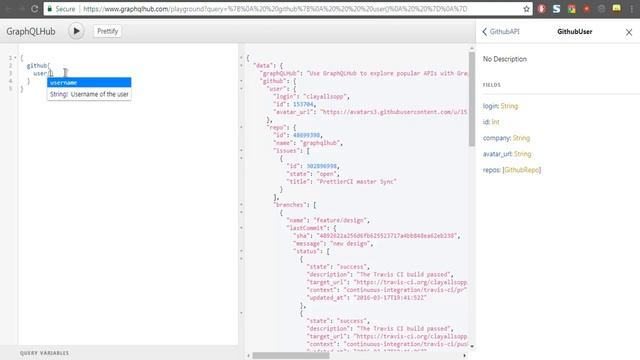Click the horizontal results scrollbar thumb
Screen dimensions: 640x360
291,356
